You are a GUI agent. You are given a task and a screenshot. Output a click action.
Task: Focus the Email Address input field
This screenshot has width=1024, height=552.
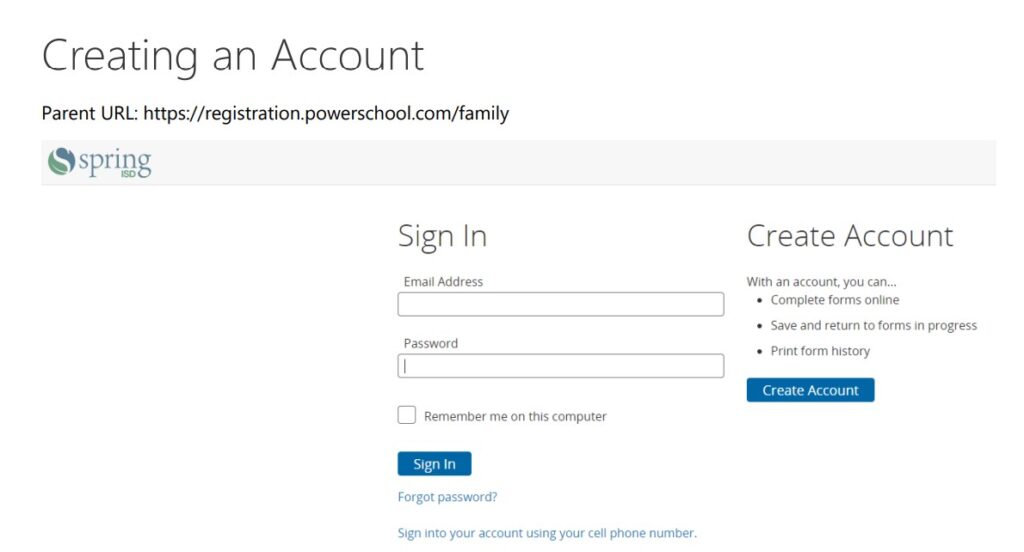point(560,304)
